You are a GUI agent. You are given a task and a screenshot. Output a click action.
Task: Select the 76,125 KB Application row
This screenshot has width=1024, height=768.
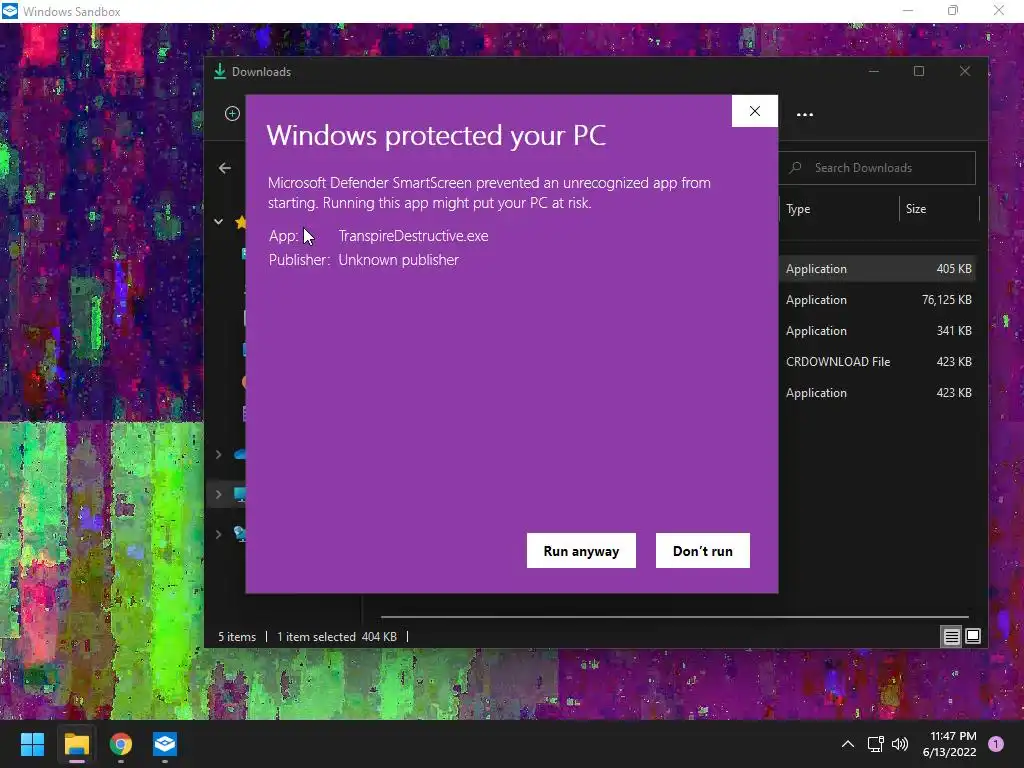[x=877, y=300]
